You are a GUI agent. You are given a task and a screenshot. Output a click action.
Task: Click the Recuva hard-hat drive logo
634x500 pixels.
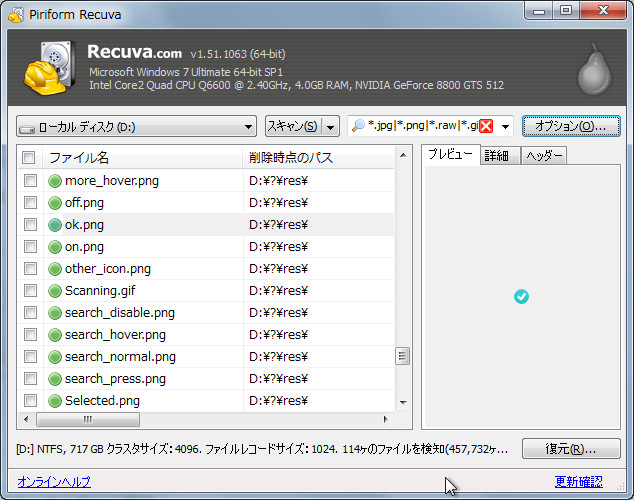click(49, 68)
